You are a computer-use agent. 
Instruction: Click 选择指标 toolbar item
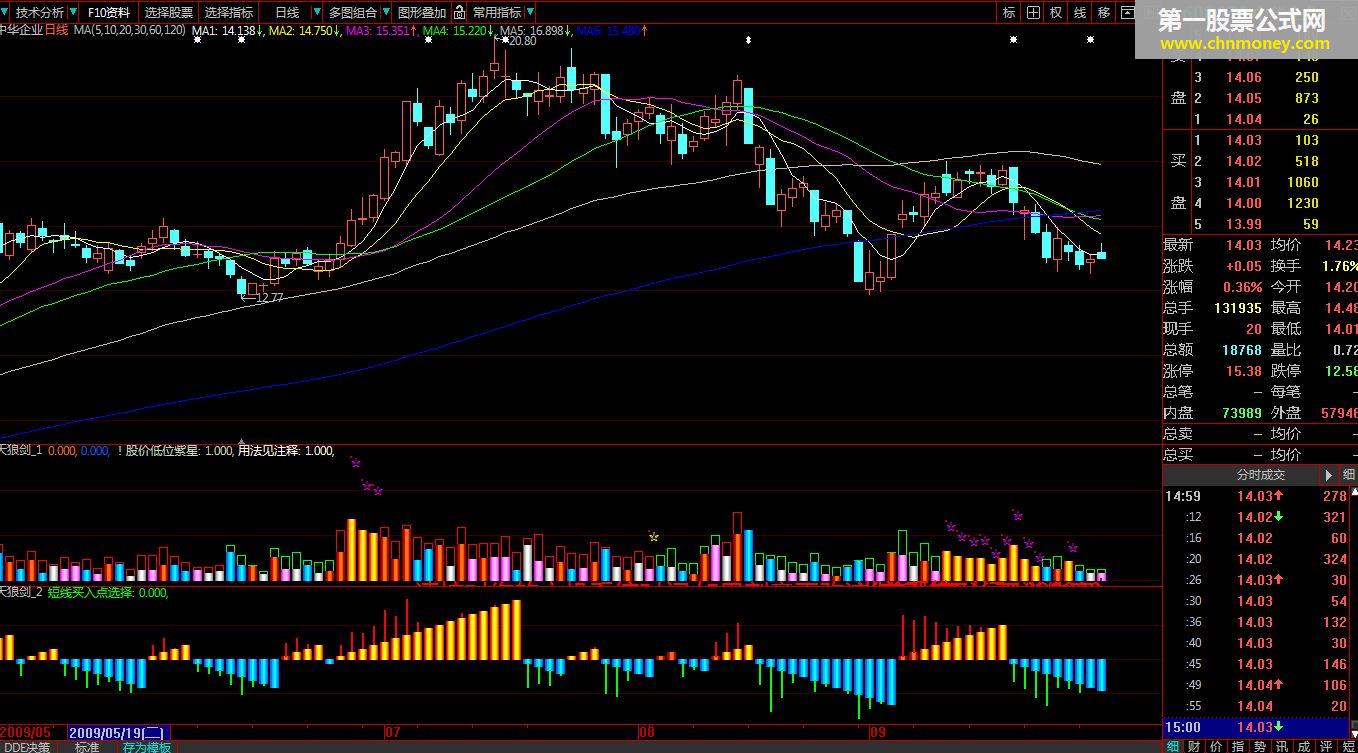(x=228, y=13)
